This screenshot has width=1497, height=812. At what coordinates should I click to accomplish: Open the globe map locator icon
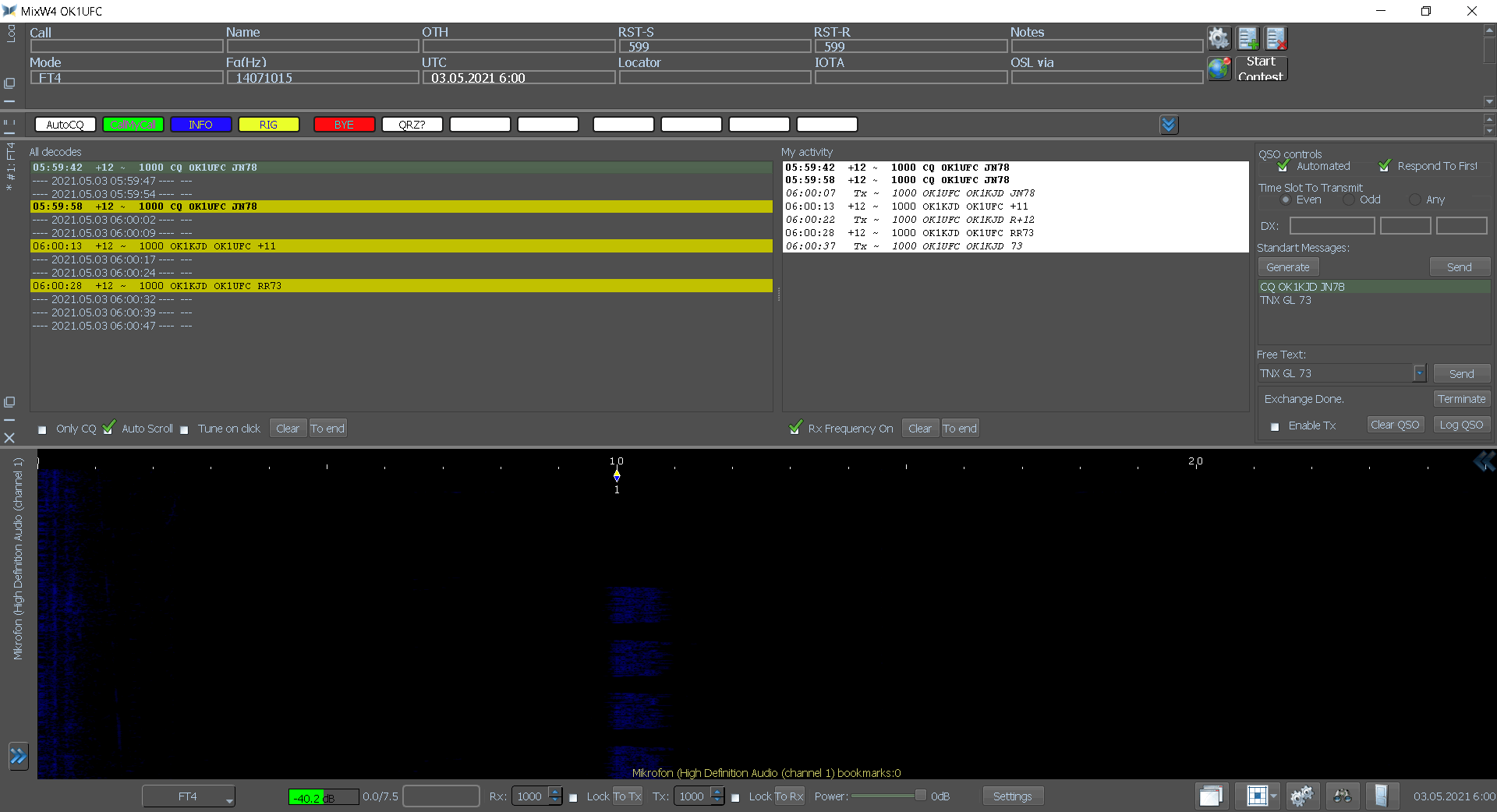[1218, 69]
